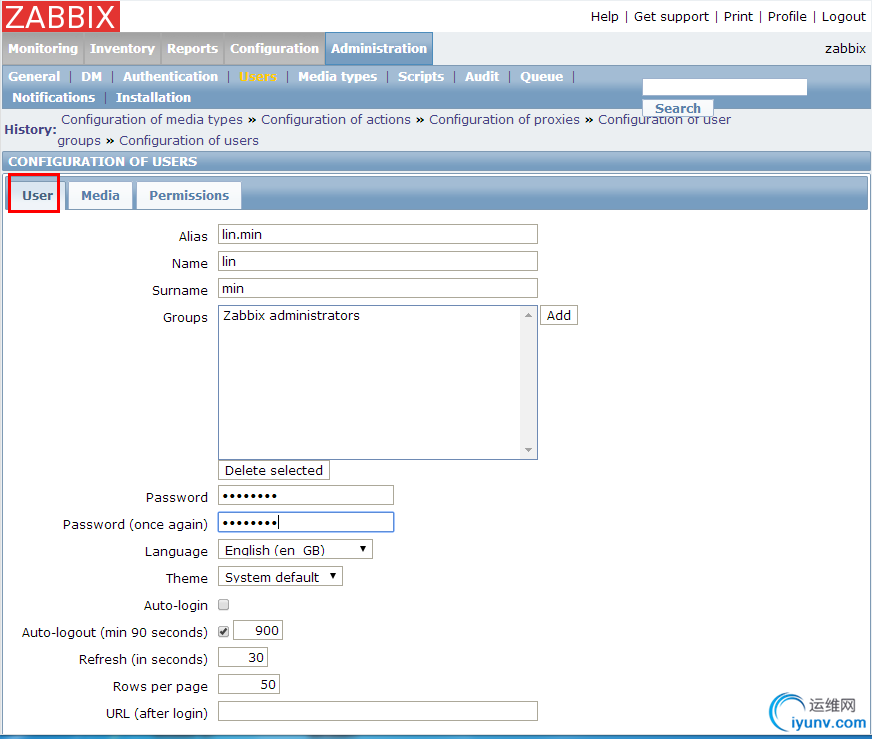Click the Auto-logout seconds field
872x739 pixels.
[258, 631]
